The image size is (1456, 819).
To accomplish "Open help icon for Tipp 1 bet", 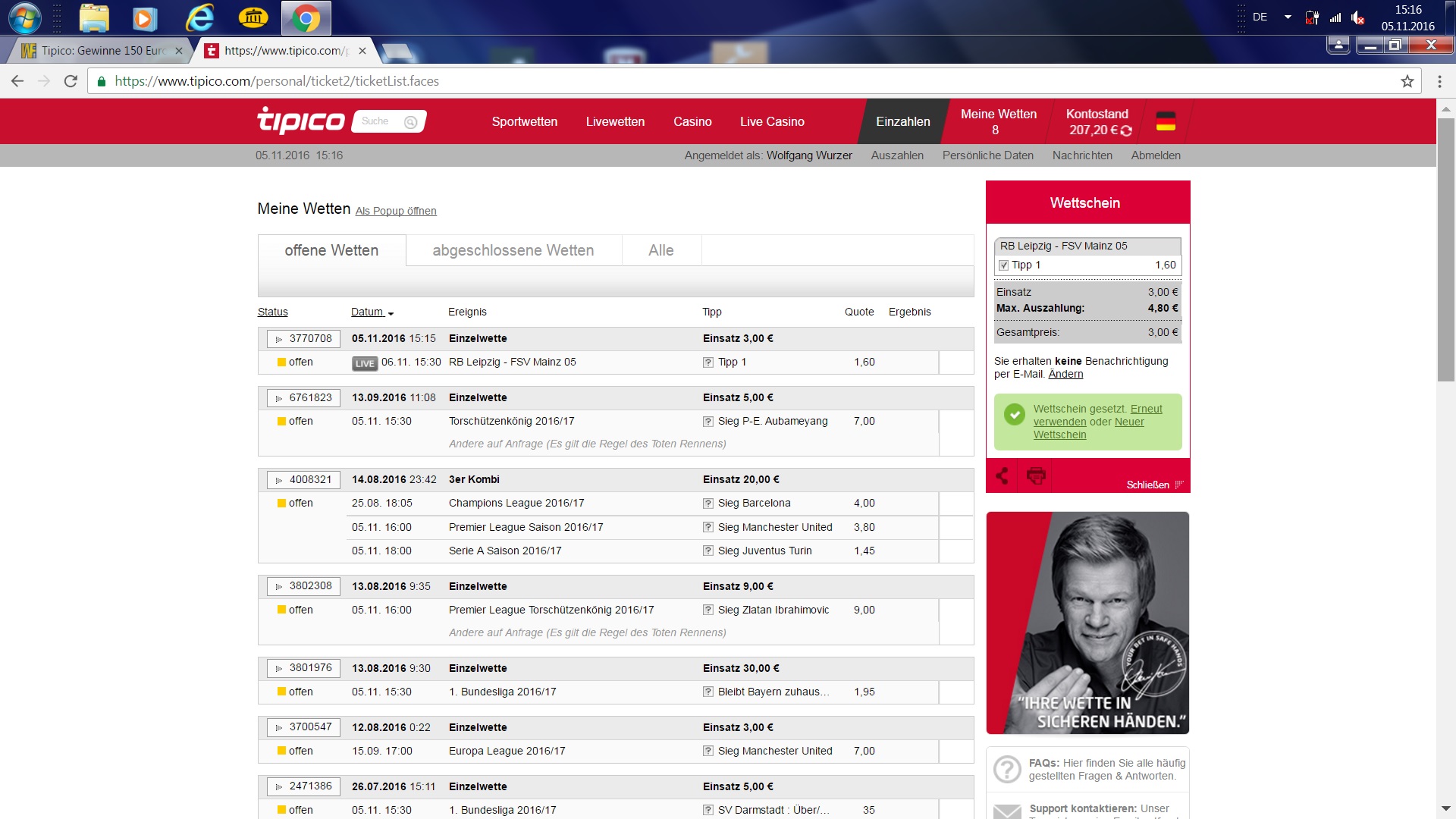I will coord(708,362).
